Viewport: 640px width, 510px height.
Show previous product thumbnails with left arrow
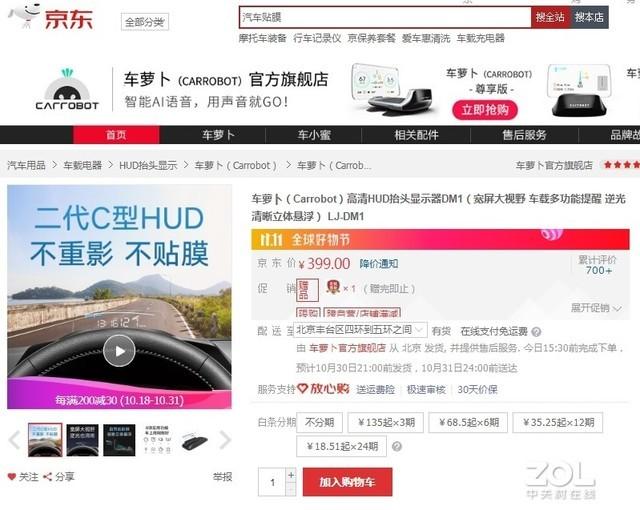click(14, 440)
